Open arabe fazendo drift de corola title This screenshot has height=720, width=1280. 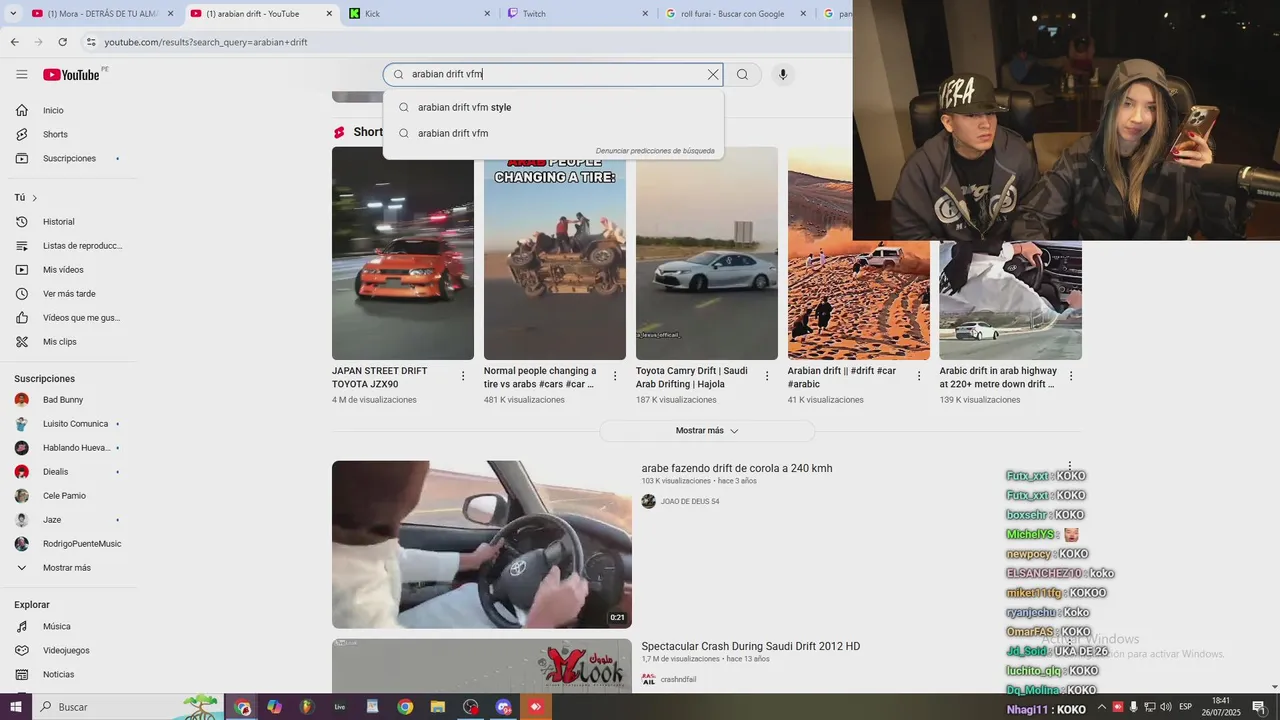pos(737,468)
